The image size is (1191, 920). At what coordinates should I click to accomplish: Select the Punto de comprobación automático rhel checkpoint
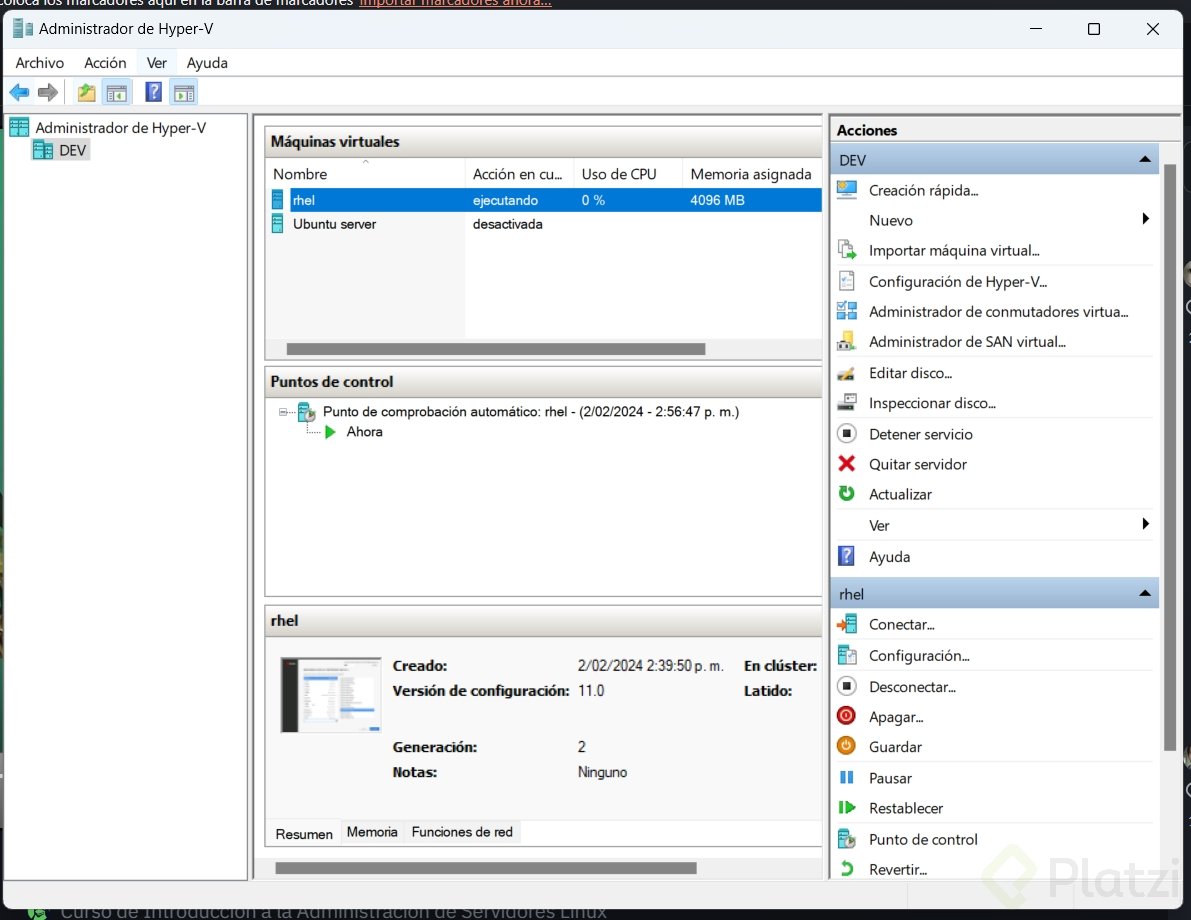tap(530, 412)
